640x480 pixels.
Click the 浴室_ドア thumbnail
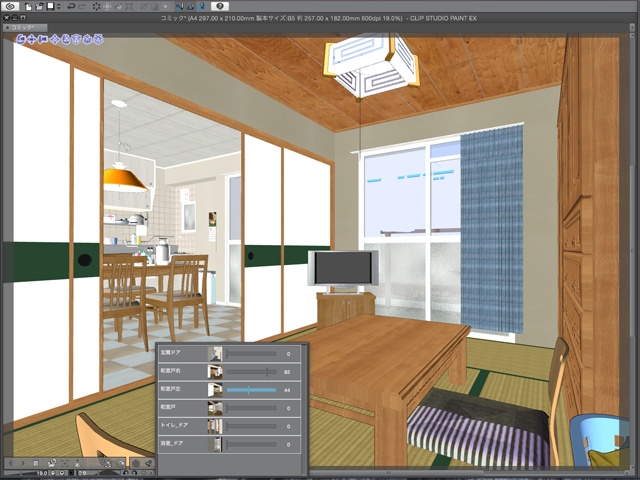215,444
